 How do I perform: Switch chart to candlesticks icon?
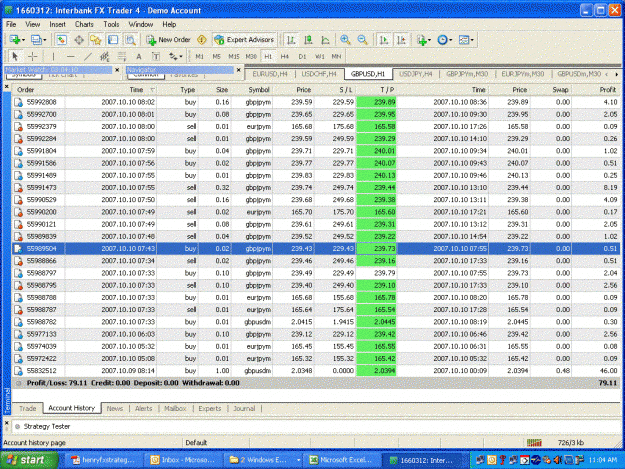click(x=308, y=40)
